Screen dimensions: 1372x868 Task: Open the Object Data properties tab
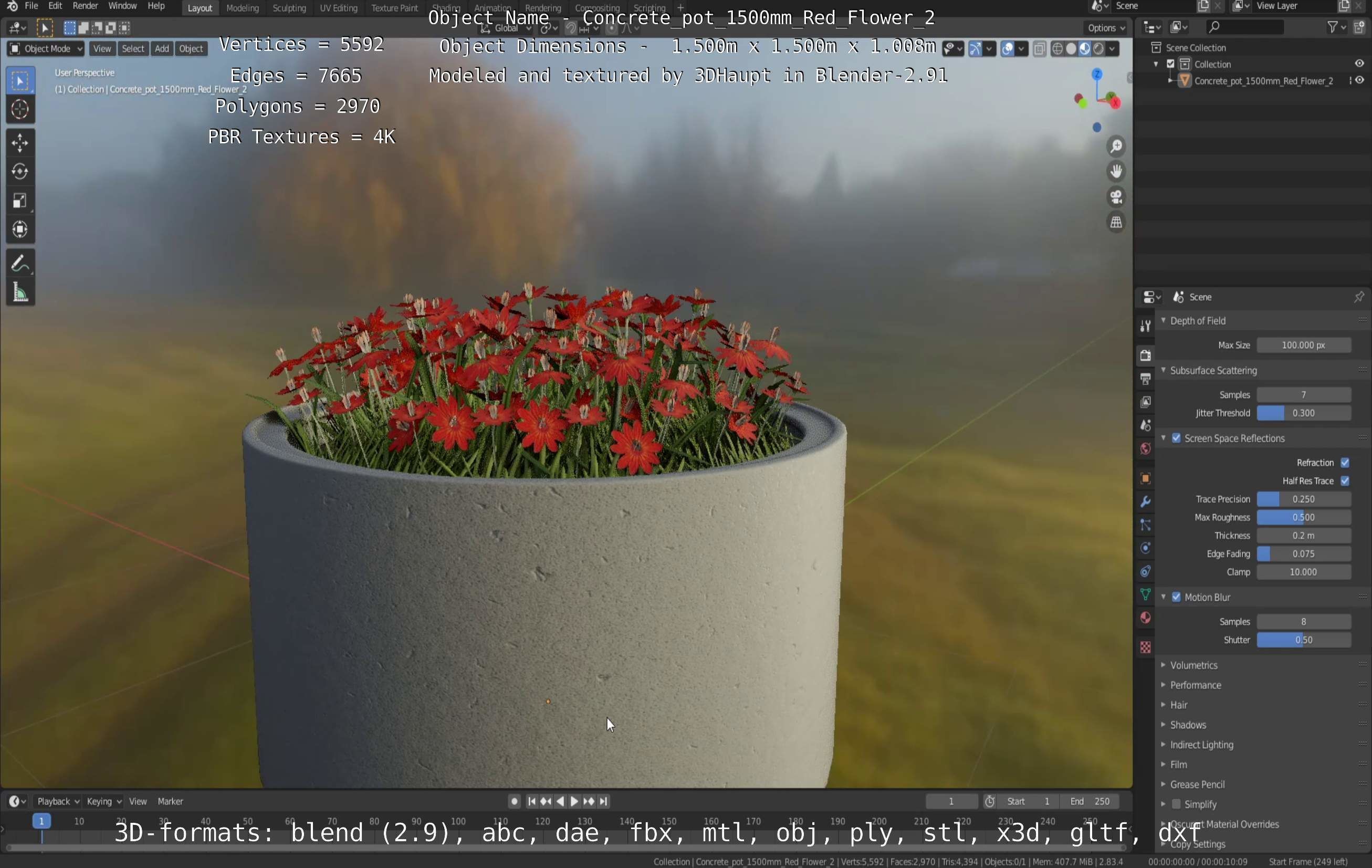1145,594
